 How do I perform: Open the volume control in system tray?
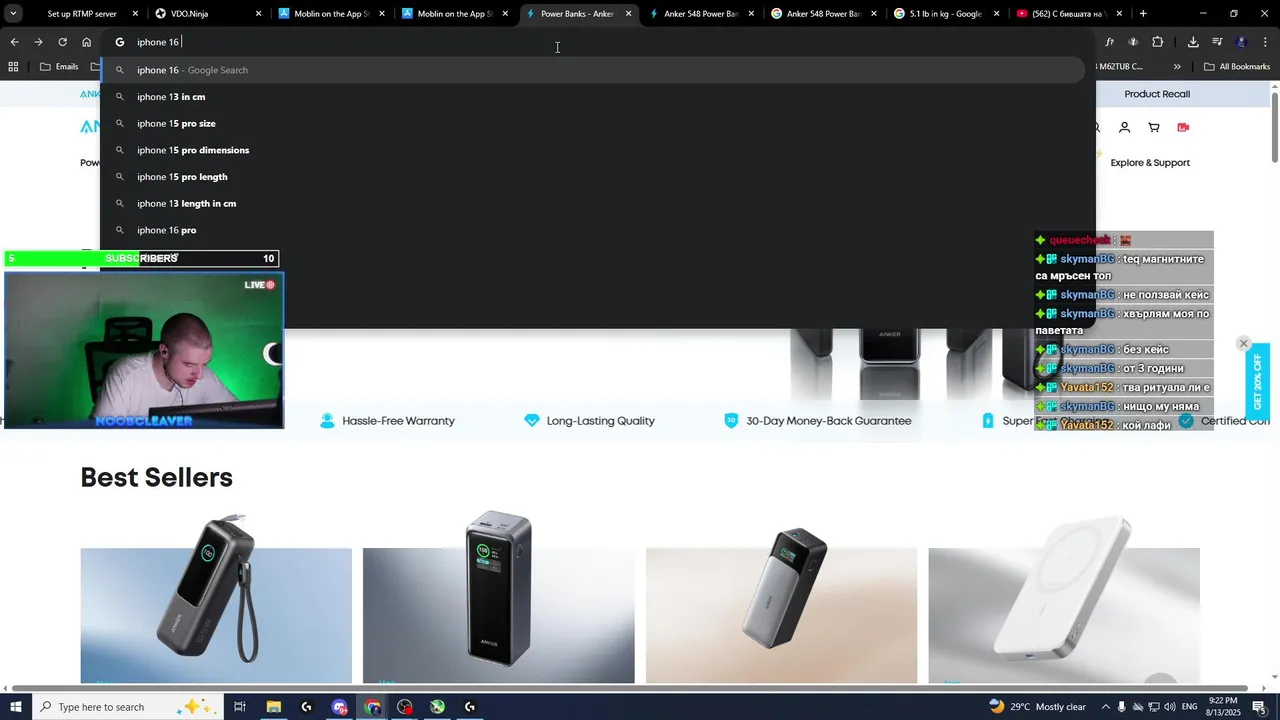1171,707
